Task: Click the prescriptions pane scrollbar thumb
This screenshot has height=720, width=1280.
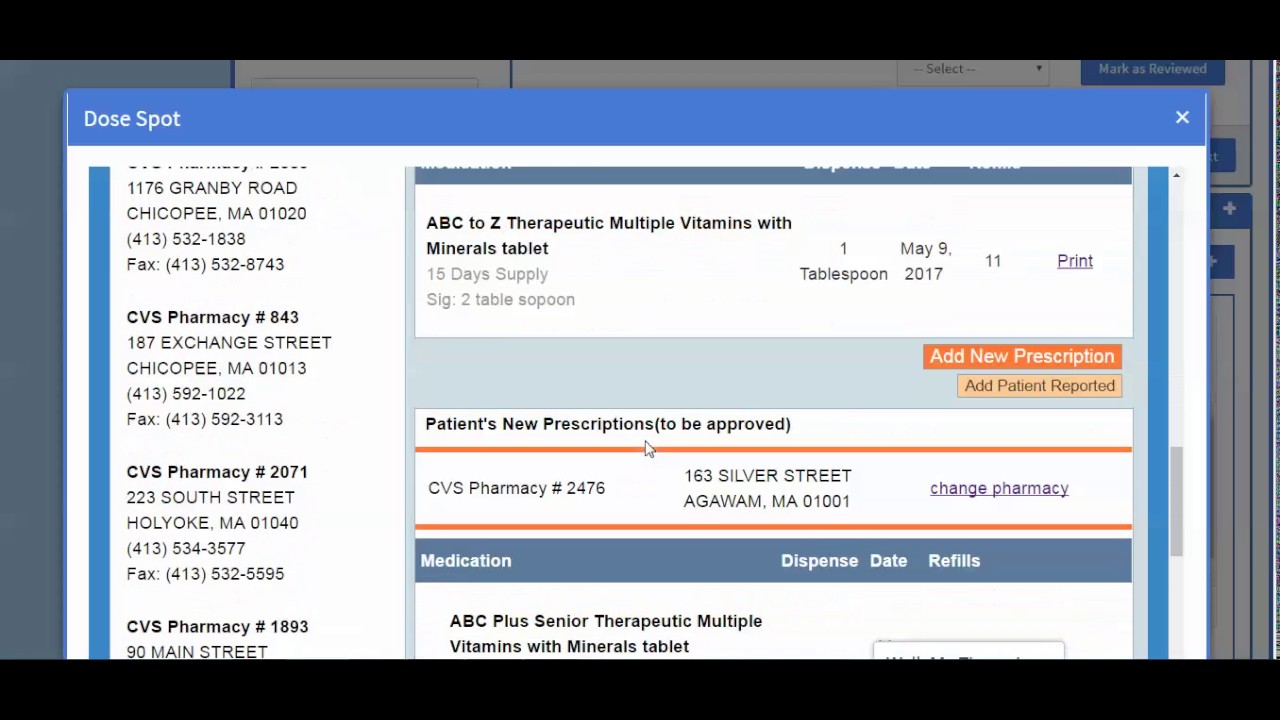Action: 1176,501
